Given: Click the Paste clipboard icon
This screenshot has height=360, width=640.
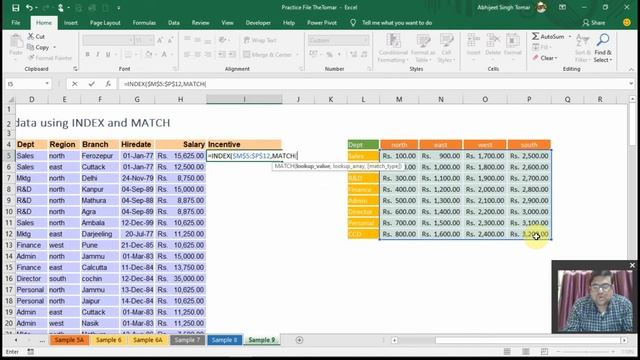Looking at the screenshot, I should point(16,42).
